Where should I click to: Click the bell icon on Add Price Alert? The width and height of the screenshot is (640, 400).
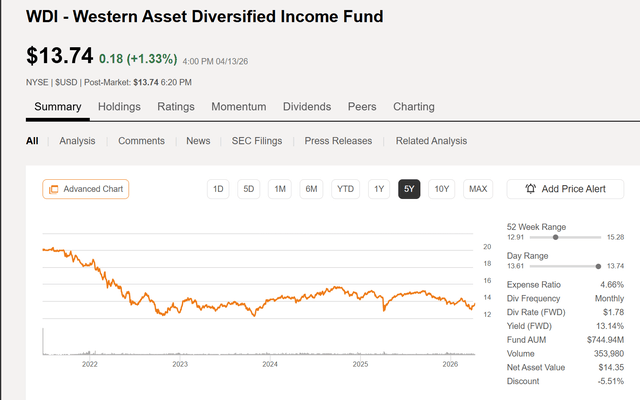tap(530, 189)
